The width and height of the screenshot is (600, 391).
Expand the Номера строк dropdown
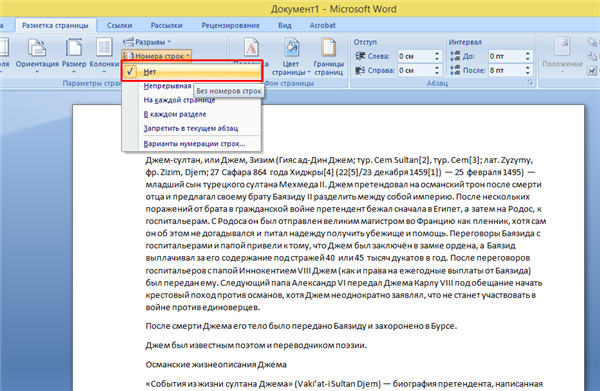157,56
